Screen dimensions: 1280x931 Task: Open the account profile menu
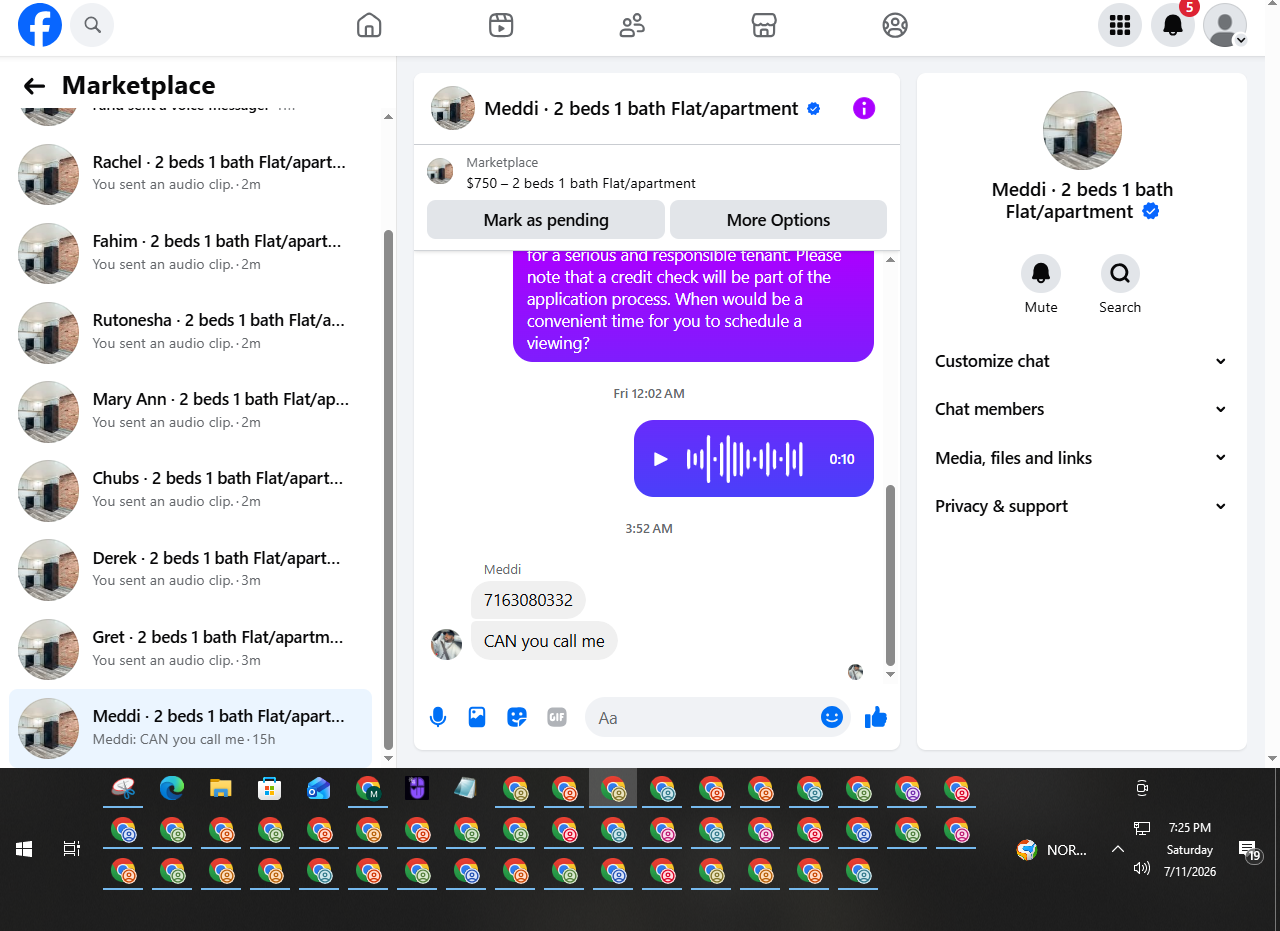(x=1225, y=25)
